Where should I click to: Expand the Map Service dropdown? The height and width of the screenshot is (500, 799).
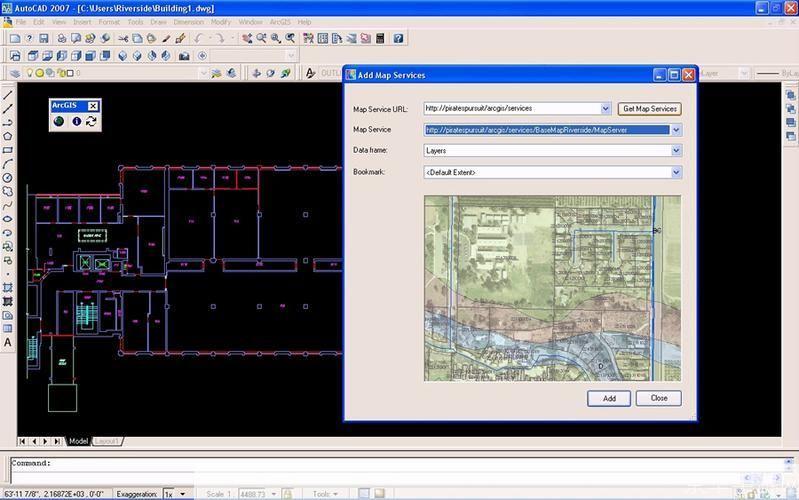point(676,130)
